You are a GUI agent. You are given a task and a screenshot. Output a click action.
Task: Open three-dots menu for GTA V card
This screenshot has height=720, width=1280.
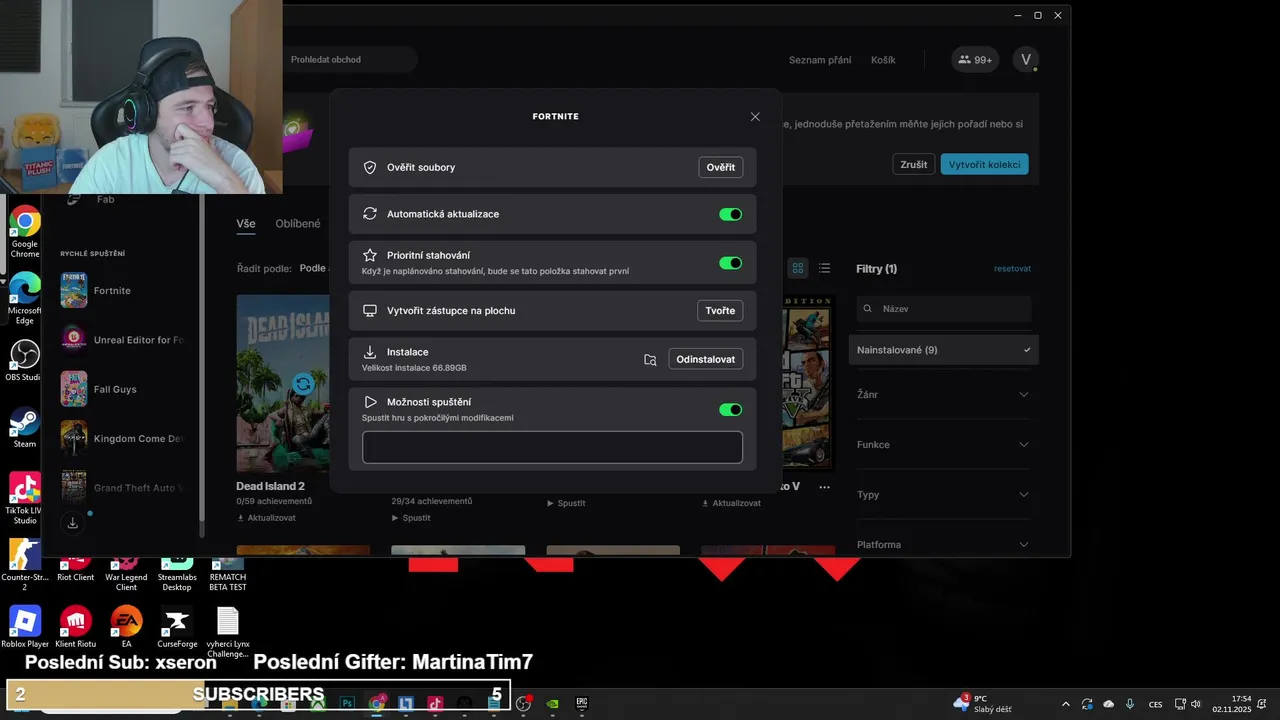tap(824, 487)
